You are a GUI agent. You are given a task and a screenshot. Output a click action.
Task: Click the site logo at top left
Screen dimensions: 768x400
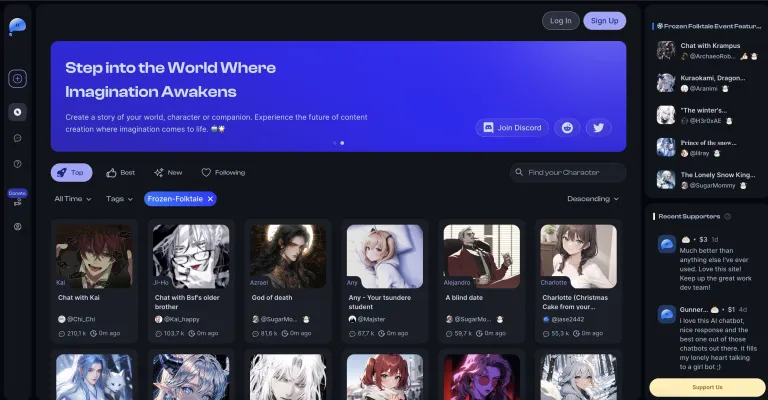17,25
